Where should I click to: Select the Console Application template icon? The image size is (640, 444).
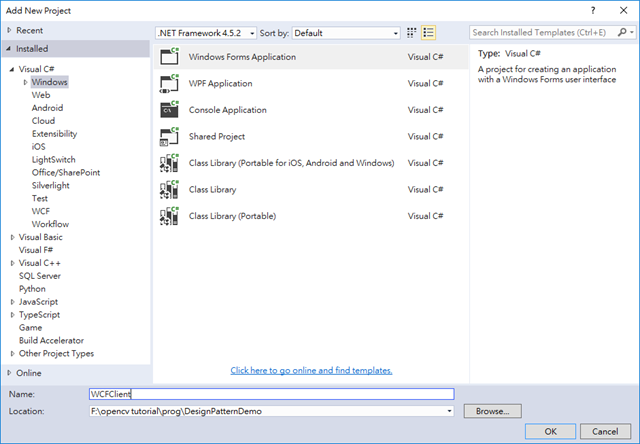[x=169, y=110]
